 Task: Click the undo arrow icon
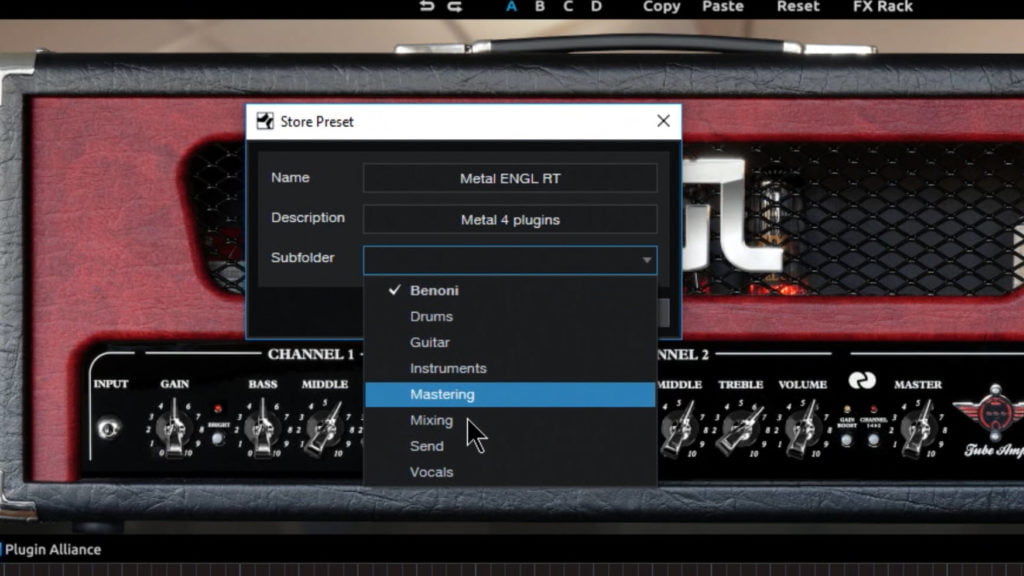click(426, 7)
